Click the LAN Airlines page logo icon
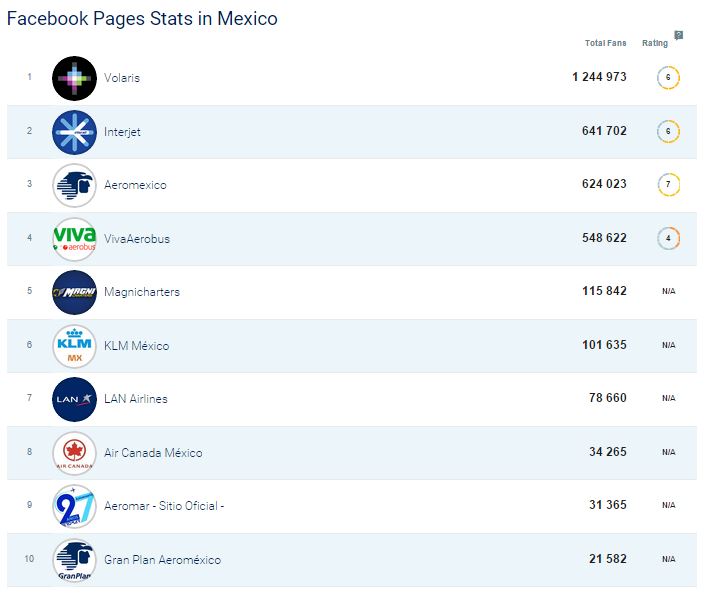 74,399
